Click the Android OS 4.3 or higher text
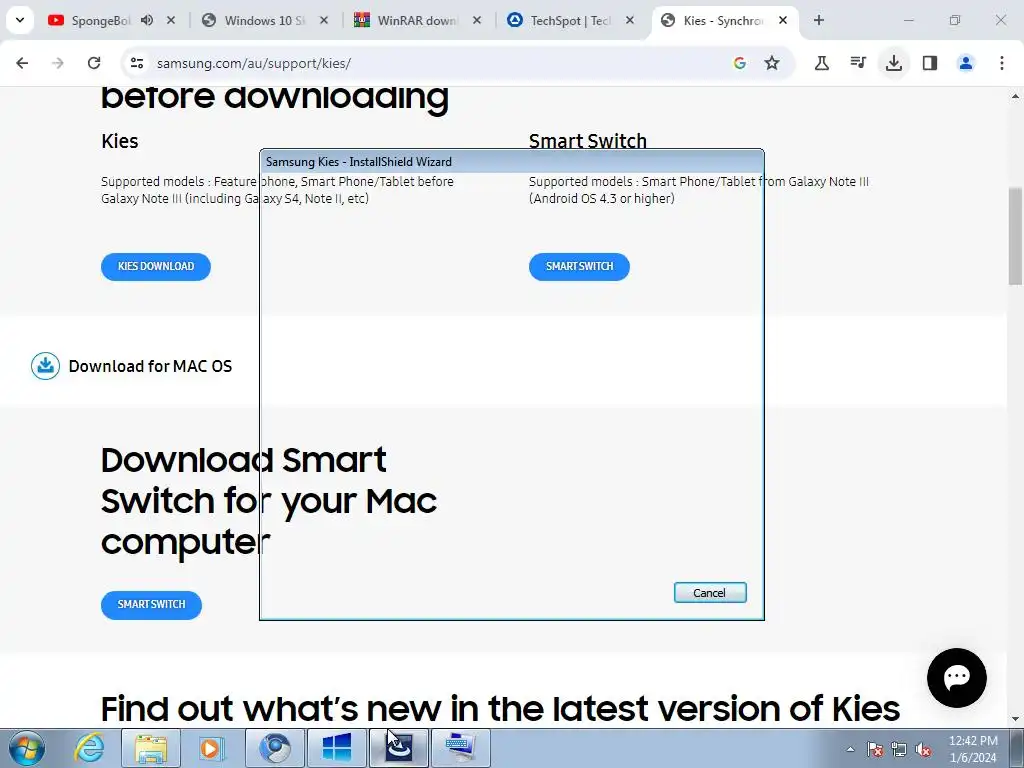The image size is (1024, 768). coord(601,199)
